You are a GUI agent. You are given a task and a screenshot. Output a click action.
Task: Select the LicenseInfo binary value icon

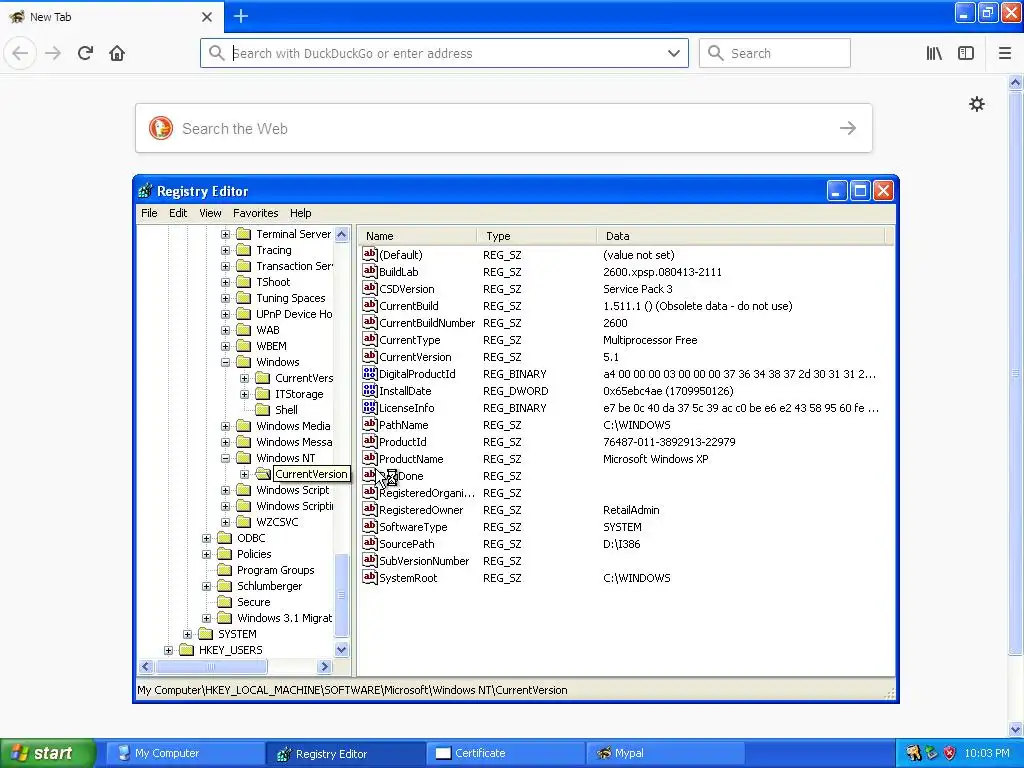(370, 407)
